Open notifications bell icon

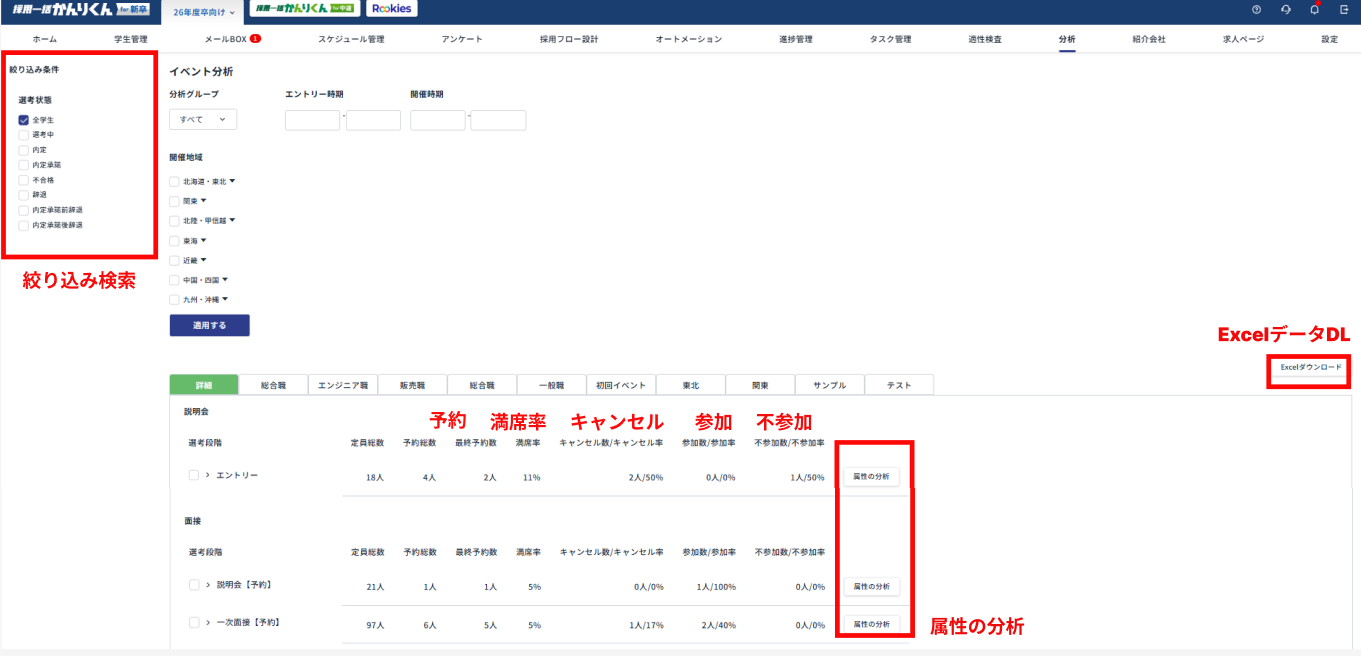1314,9
